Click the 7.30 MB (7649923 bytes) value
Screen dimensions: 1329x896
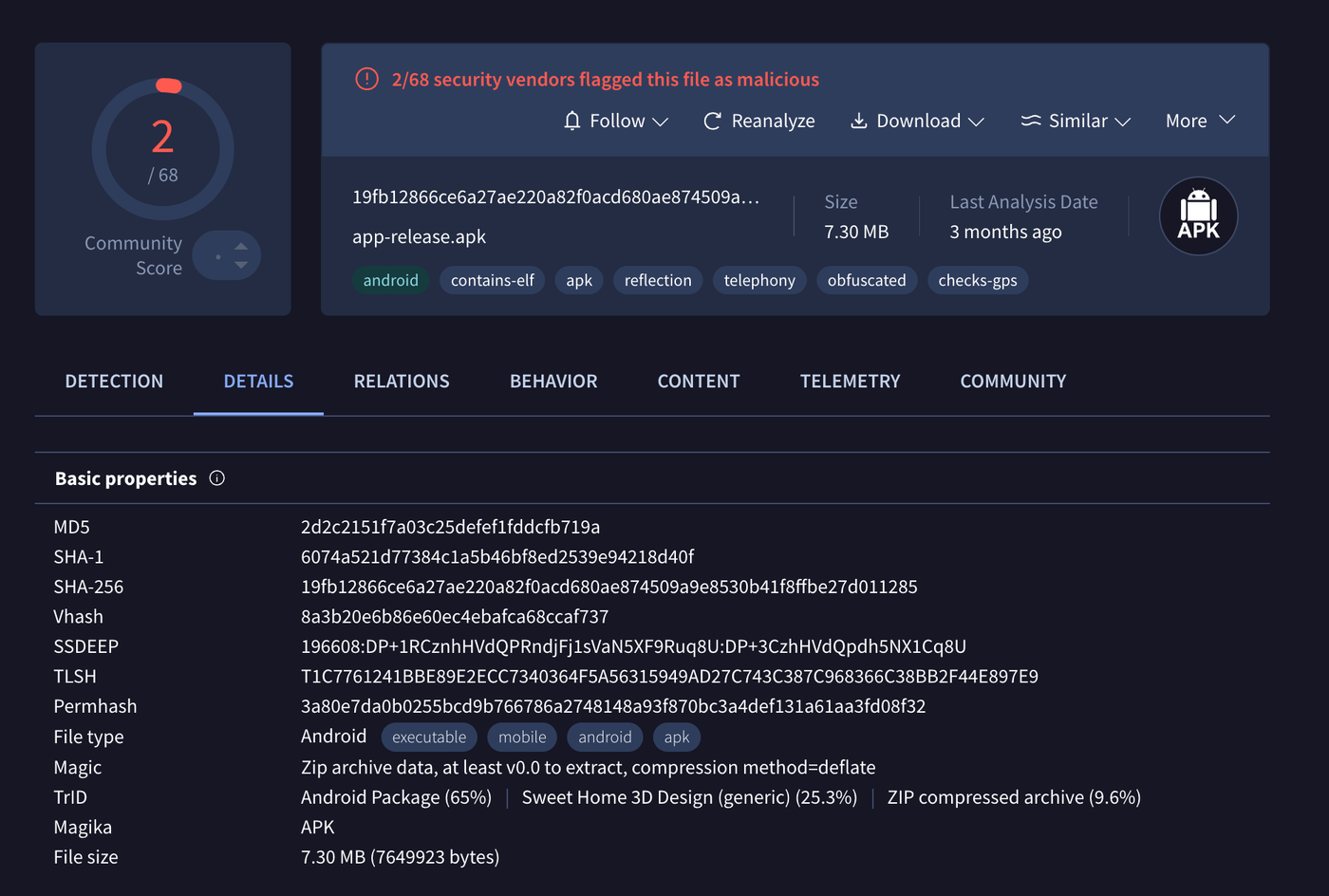coord(400,857)
